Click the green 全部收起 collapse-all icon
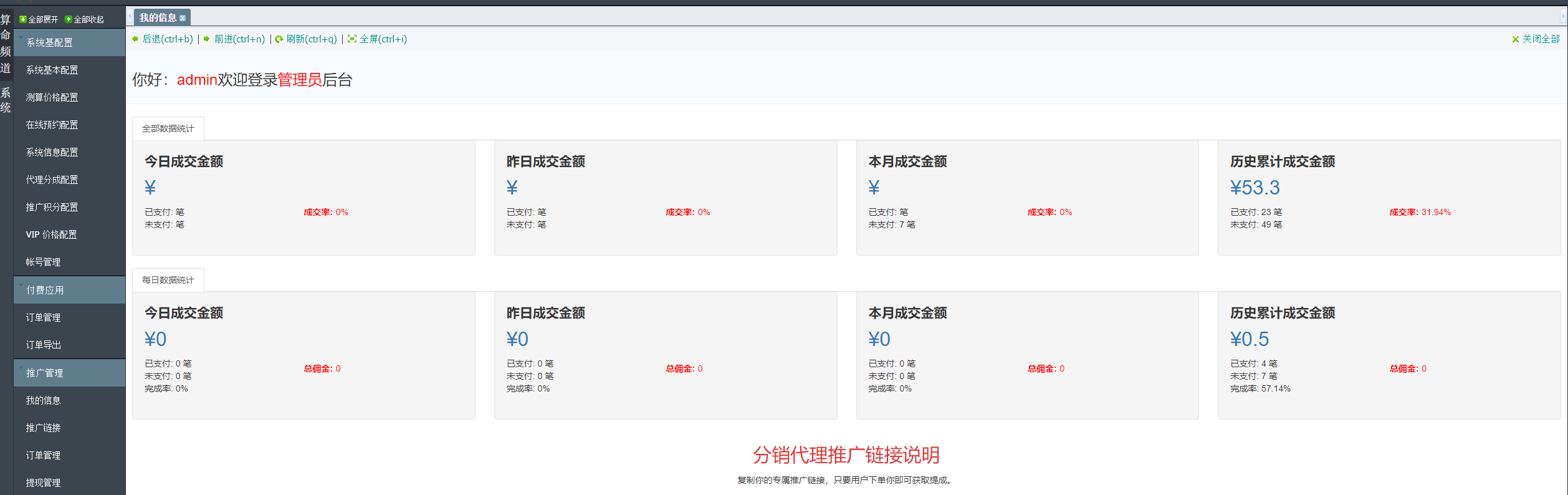This screenshot has height=495, width=1568. pyautogui.click(x=69, y=19)
